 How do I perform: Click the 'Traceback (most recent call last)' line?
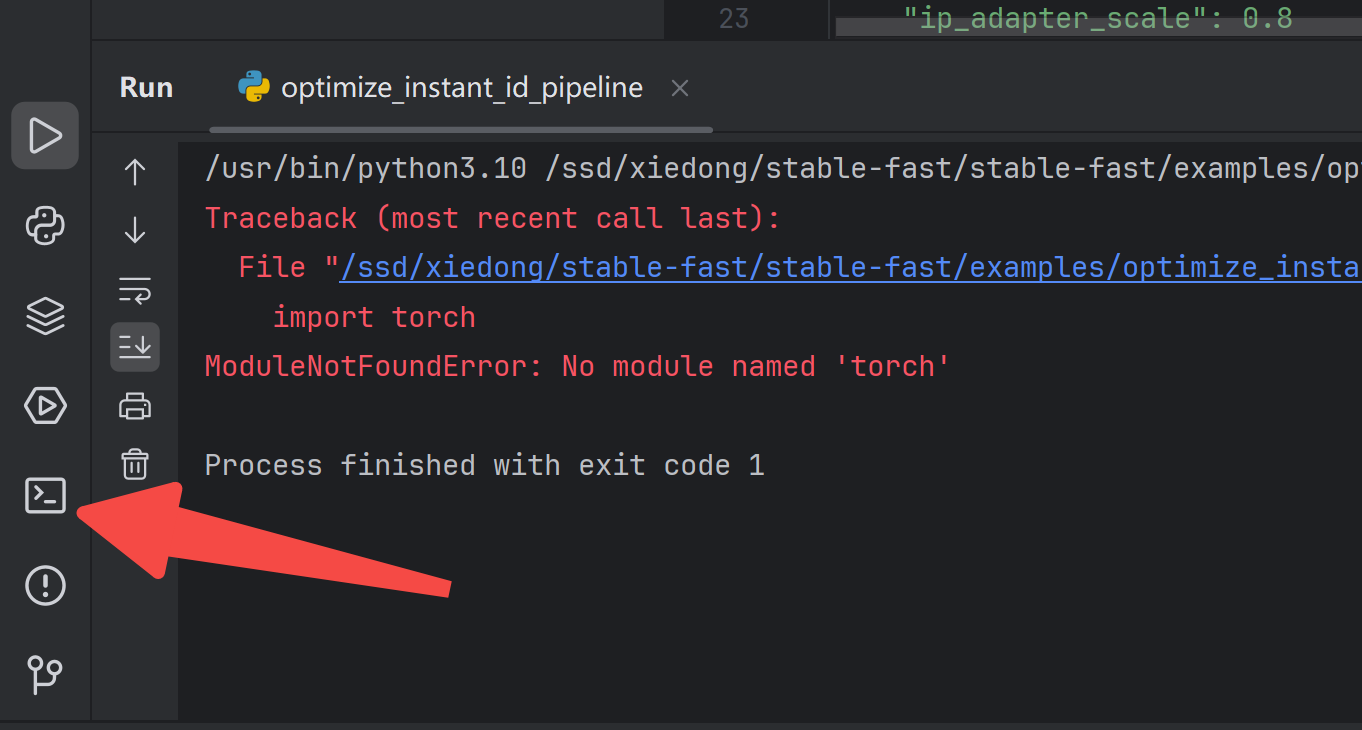[492, 218]
